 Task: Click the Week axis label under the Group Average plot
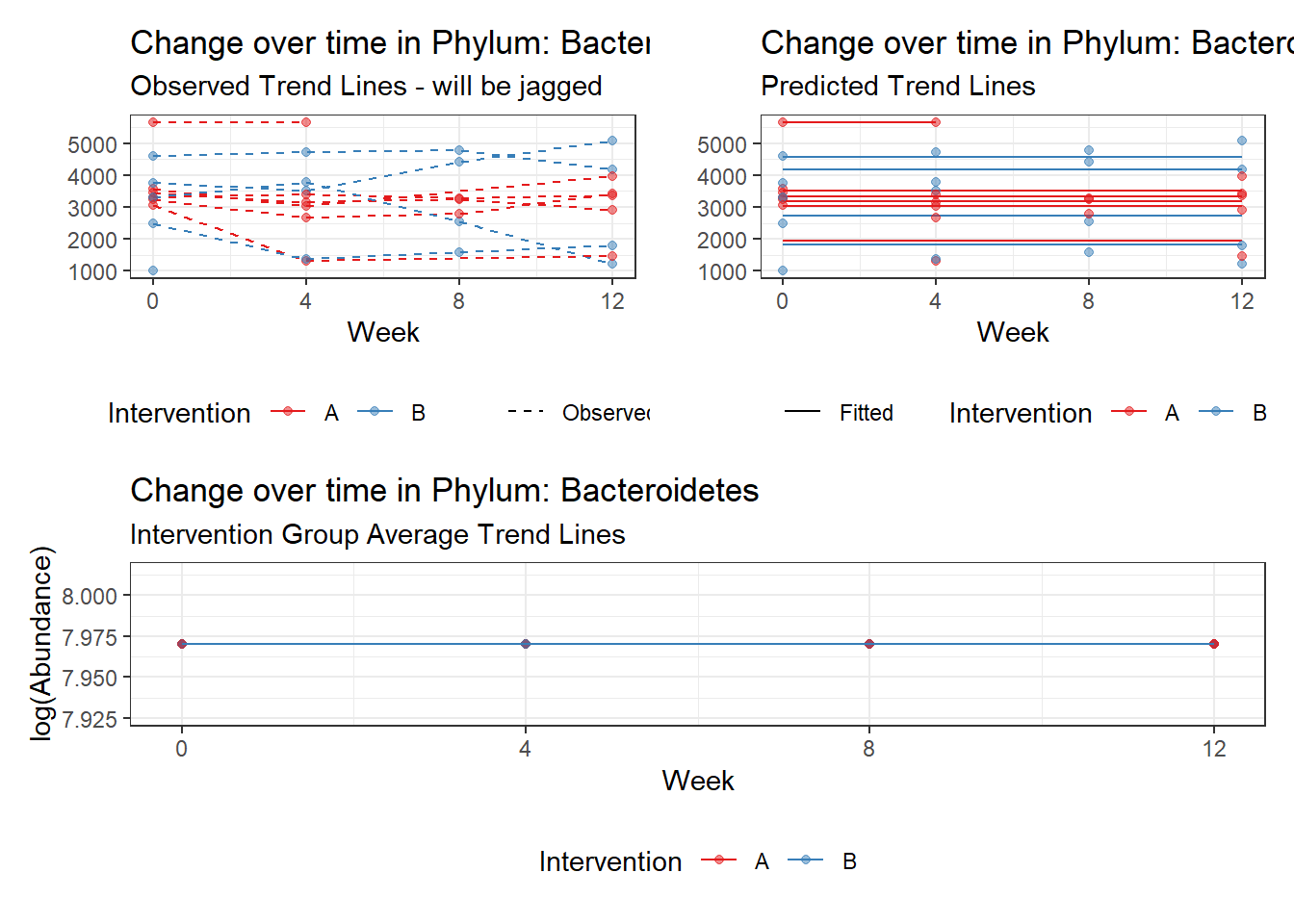[698, 781]
